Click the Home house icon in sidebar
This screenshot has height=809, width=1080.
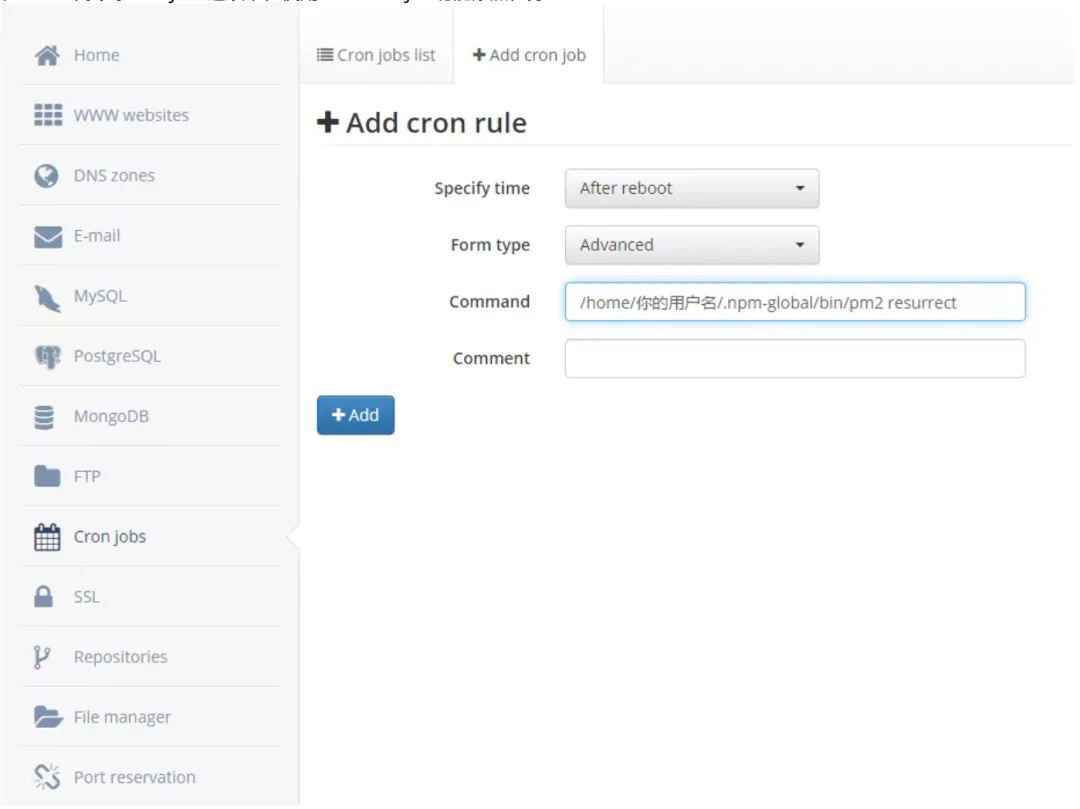(x=47, y=55)
